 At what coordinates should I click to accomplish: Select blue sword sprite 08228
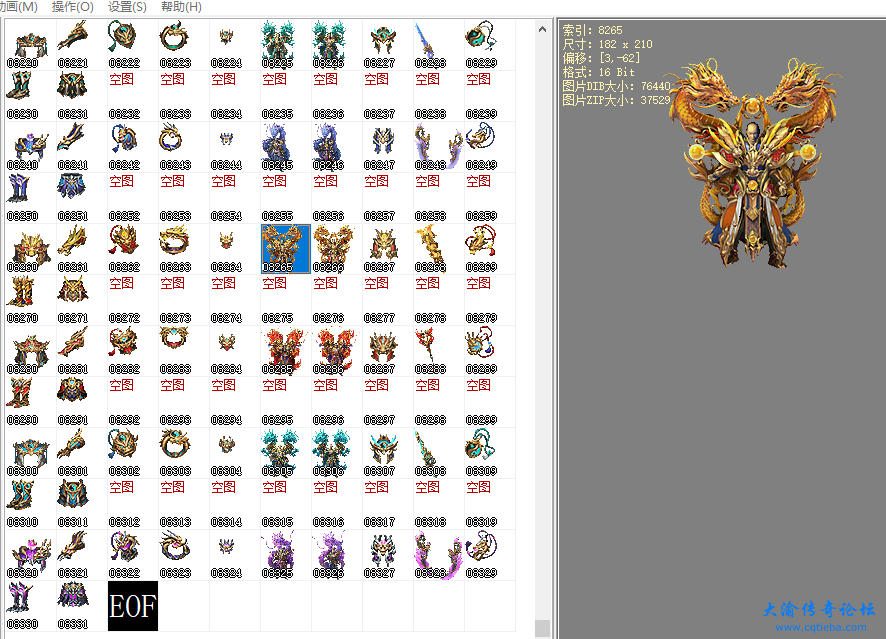pyautogui.click(x=438, y=45)
